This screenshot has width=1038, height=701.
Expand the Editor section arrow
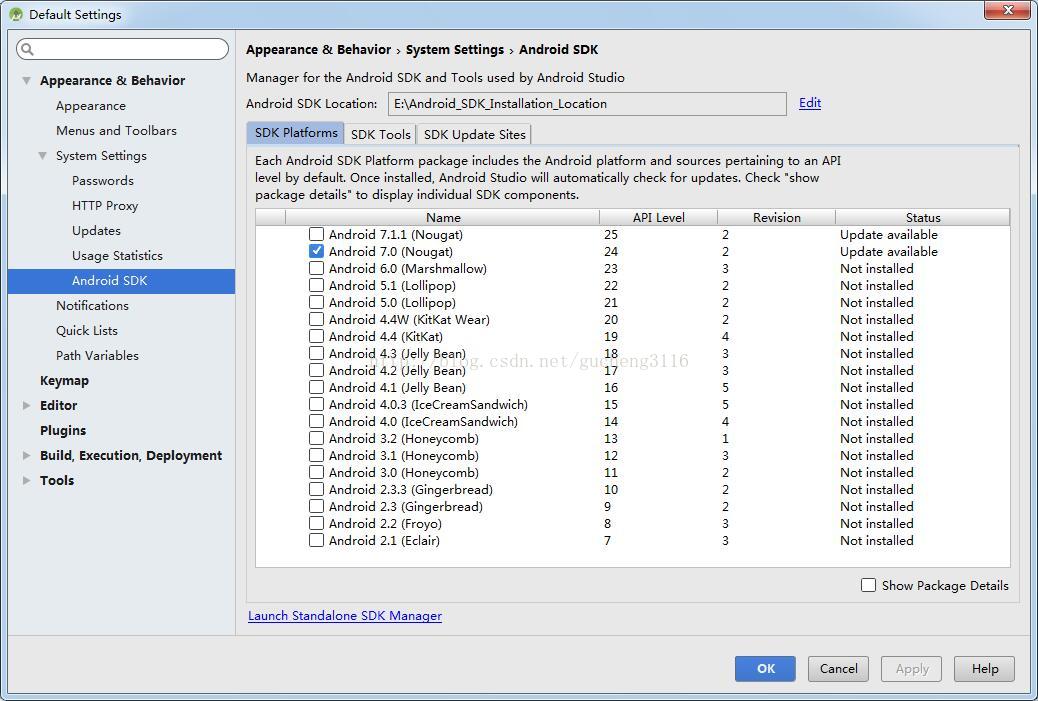coord(26,405)
